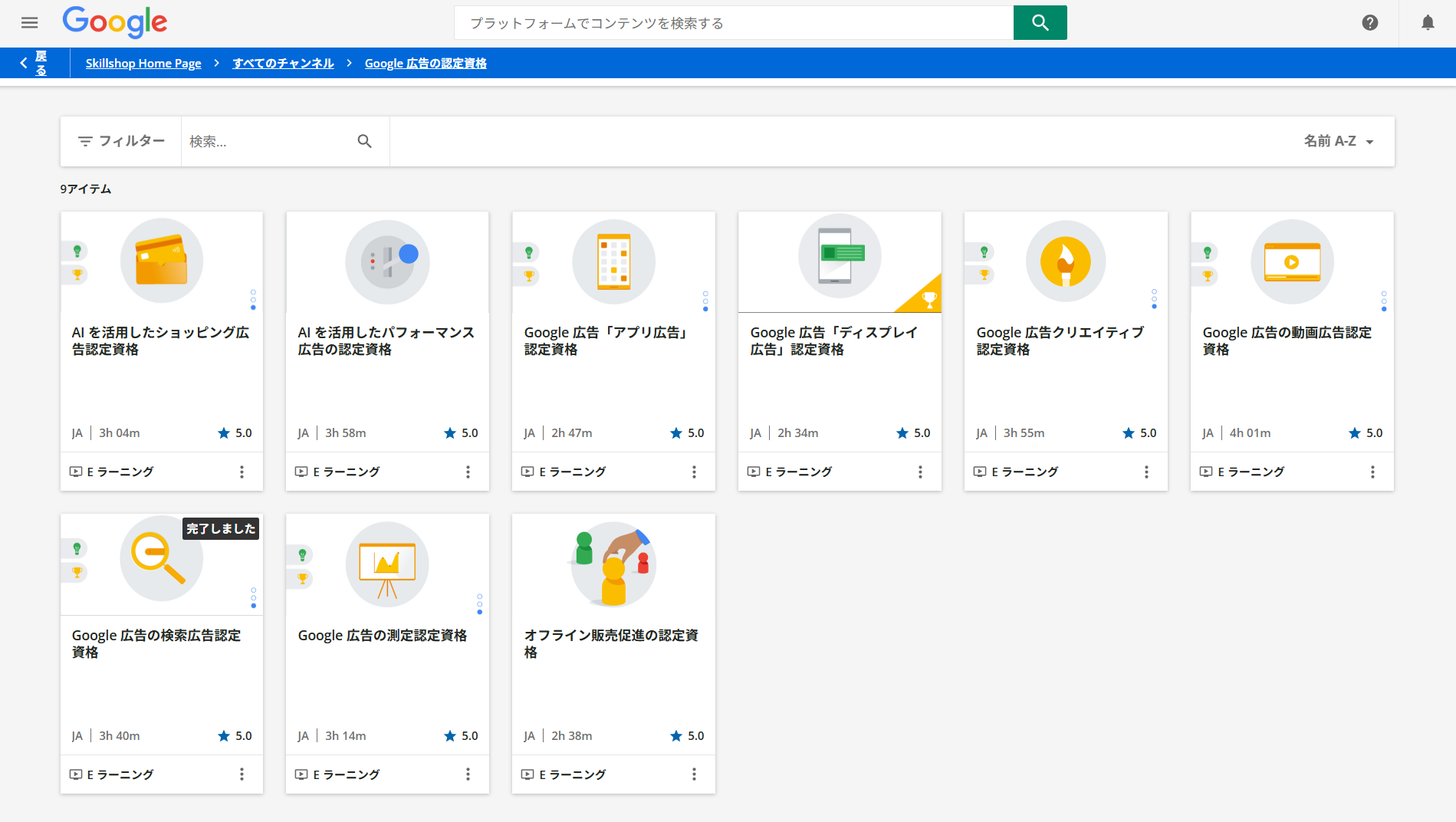Click the paintbrush creative thumbnail
This screenshot has width=1456, height=822.
click(x=1066, y=262)
